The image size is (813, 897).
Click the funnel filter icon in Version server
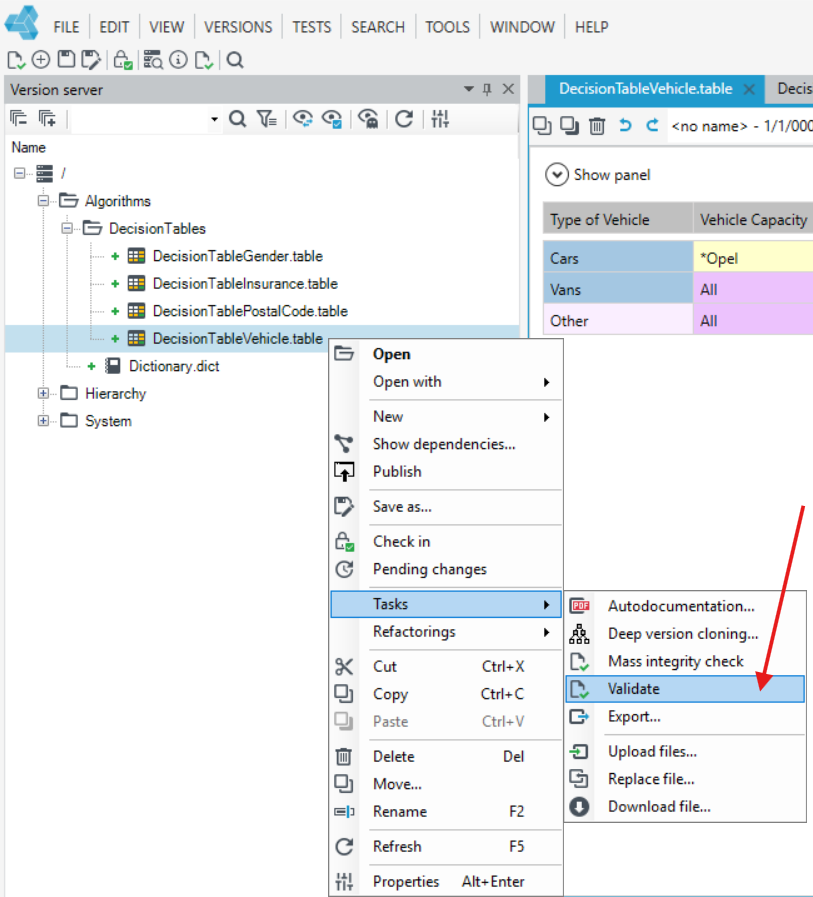click(267, 119)
